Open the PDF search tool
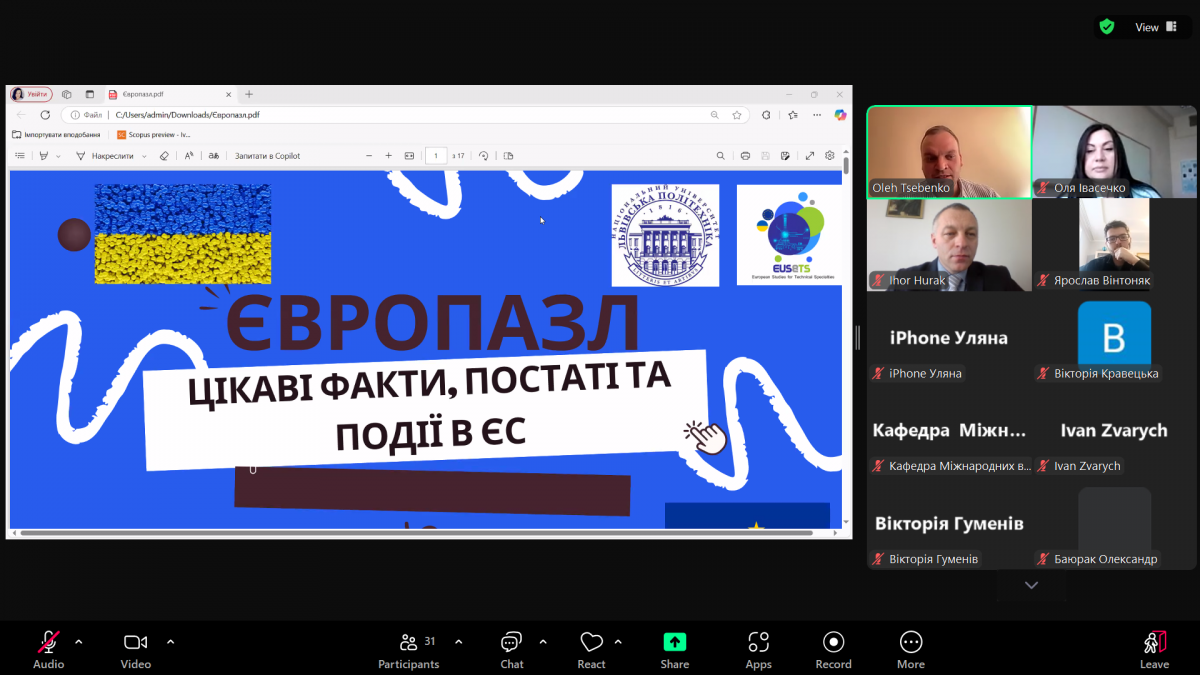The height and width of the screenshot is (675, 1200). click(721, 155)
